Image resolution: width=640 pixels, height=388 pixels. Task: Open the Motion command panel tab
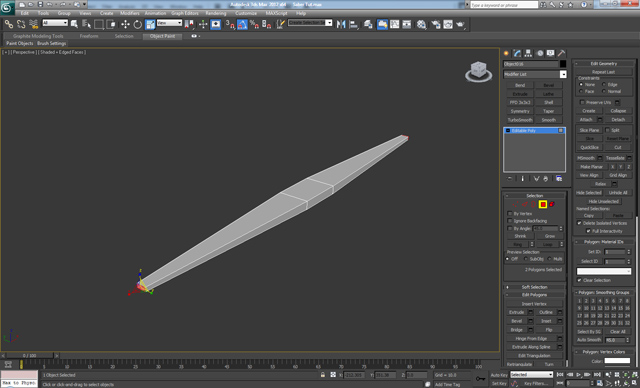pyautogui.click(x=540, y=53)
